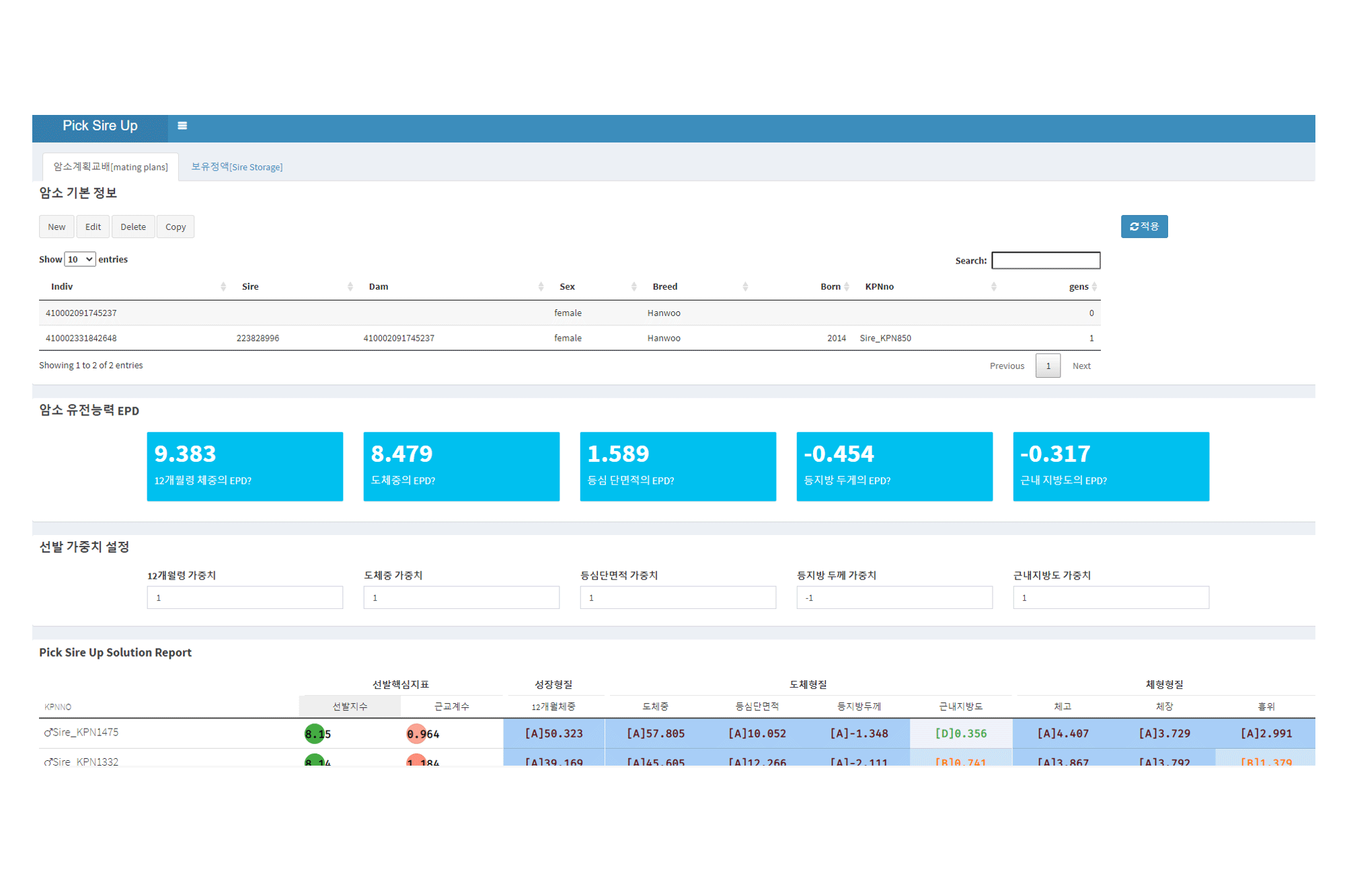Select the 암소계획교배 mating plans tab
Viewport: 1345px width, 896px height.
point(111,167)
